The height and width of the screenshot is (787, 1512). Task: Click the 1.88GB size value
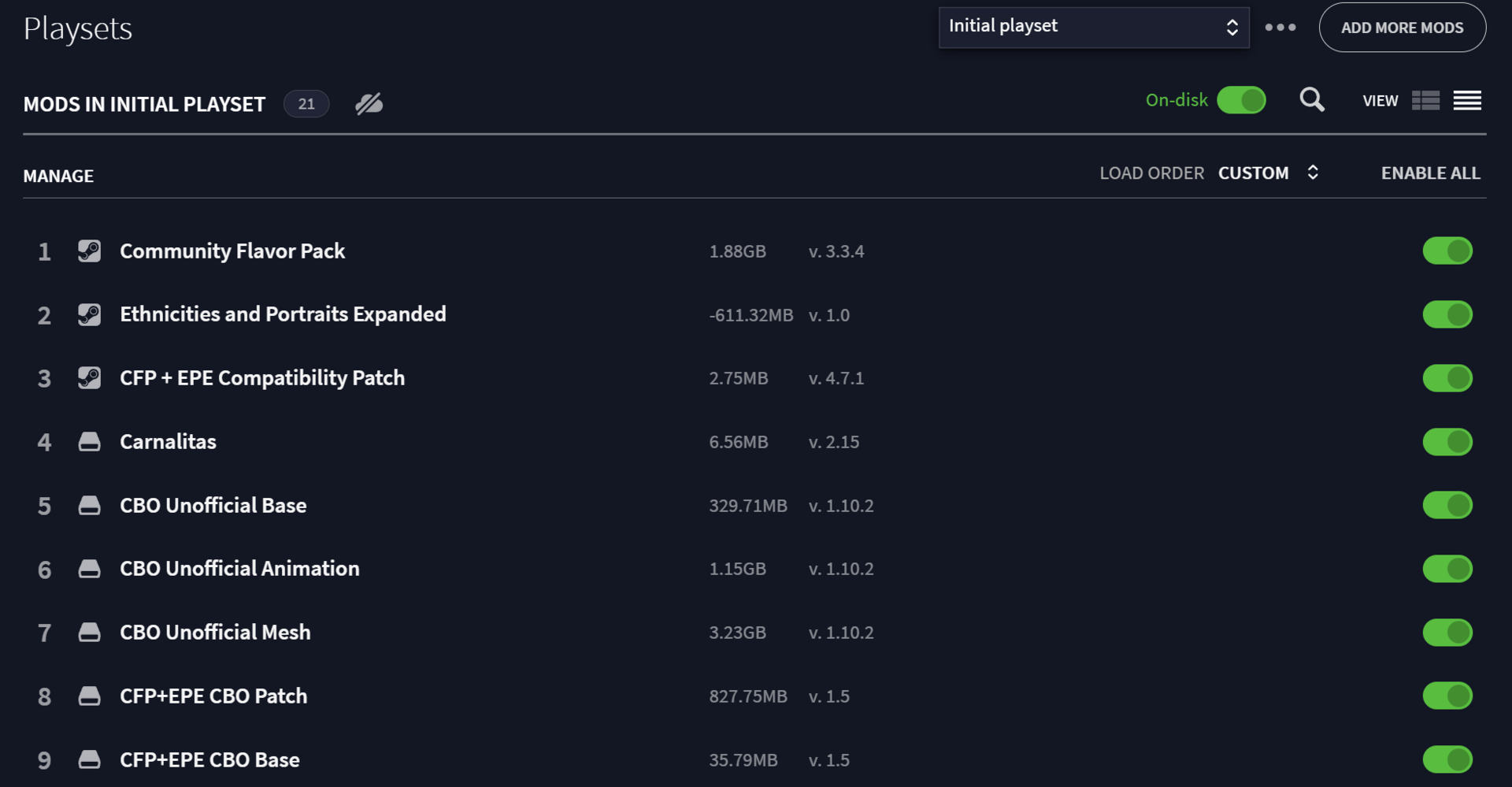pos(737,252)
